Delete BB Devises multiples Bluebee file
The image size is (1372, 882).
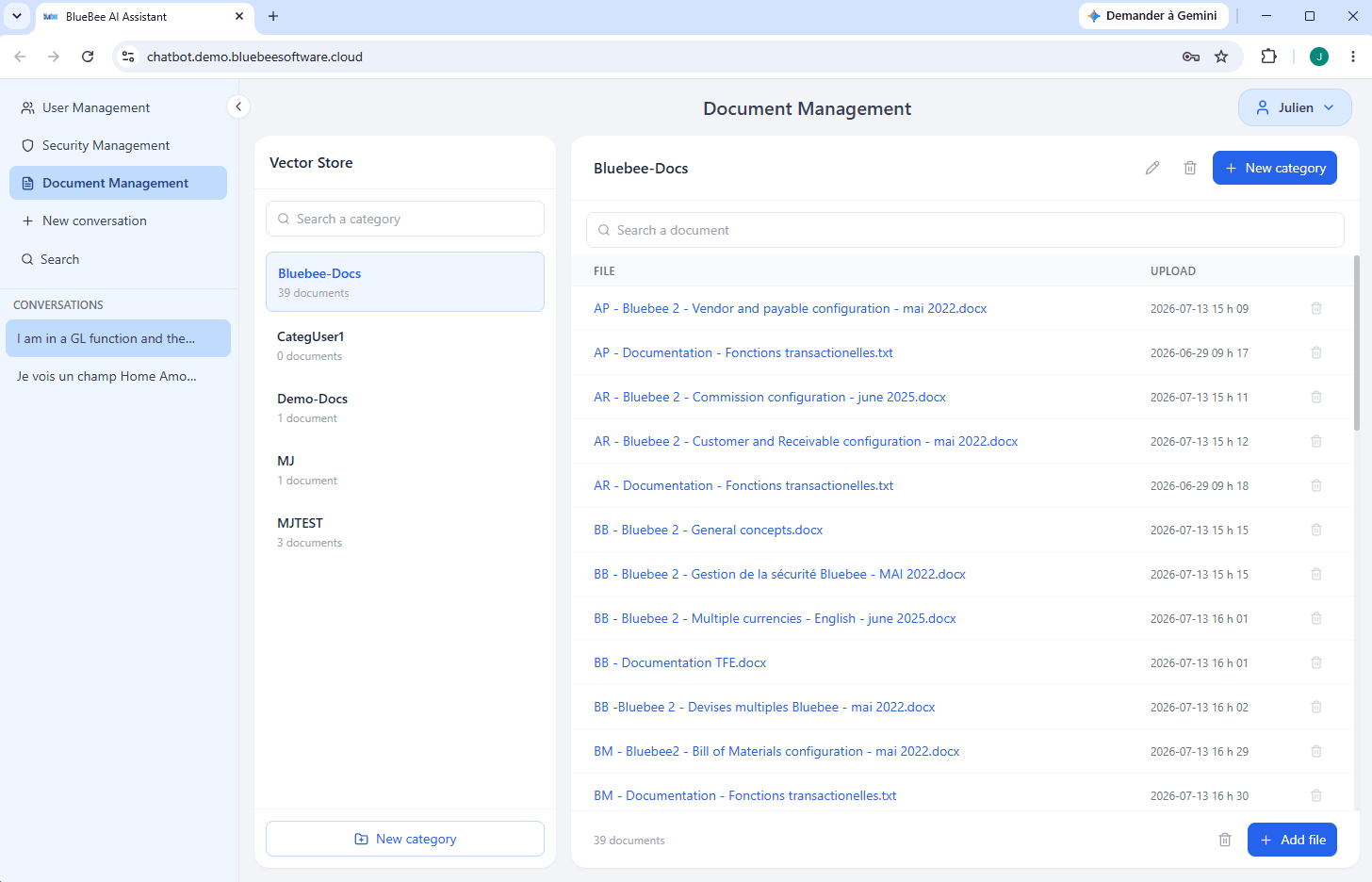pyautogui.click(x=1316, y=707)
